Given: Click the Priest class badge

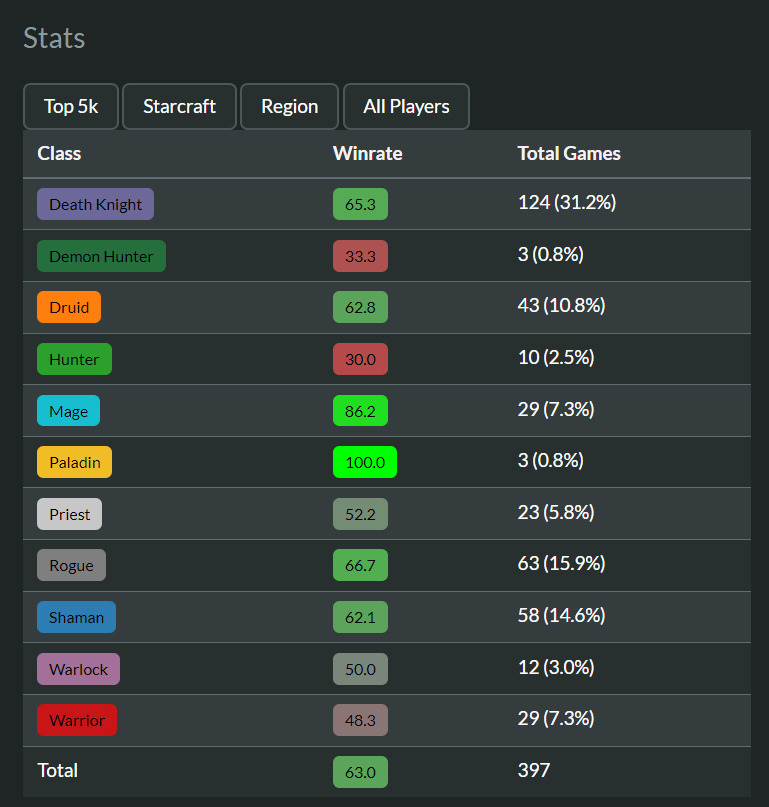Looking at the screenshot, I should 70,514.
